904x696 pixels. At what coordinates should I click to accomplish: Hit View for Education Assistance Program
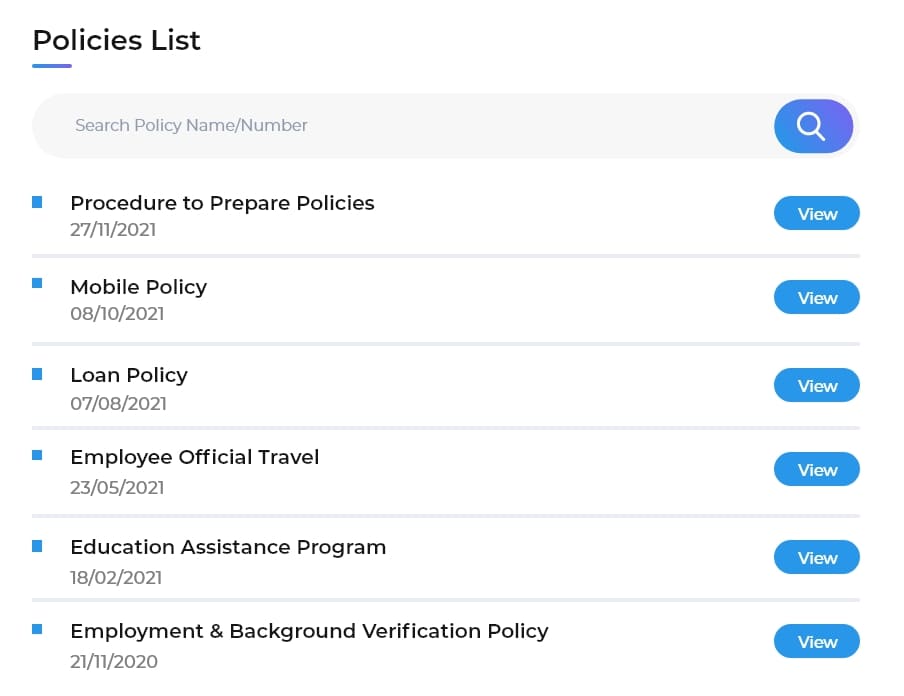click(816, 558)
